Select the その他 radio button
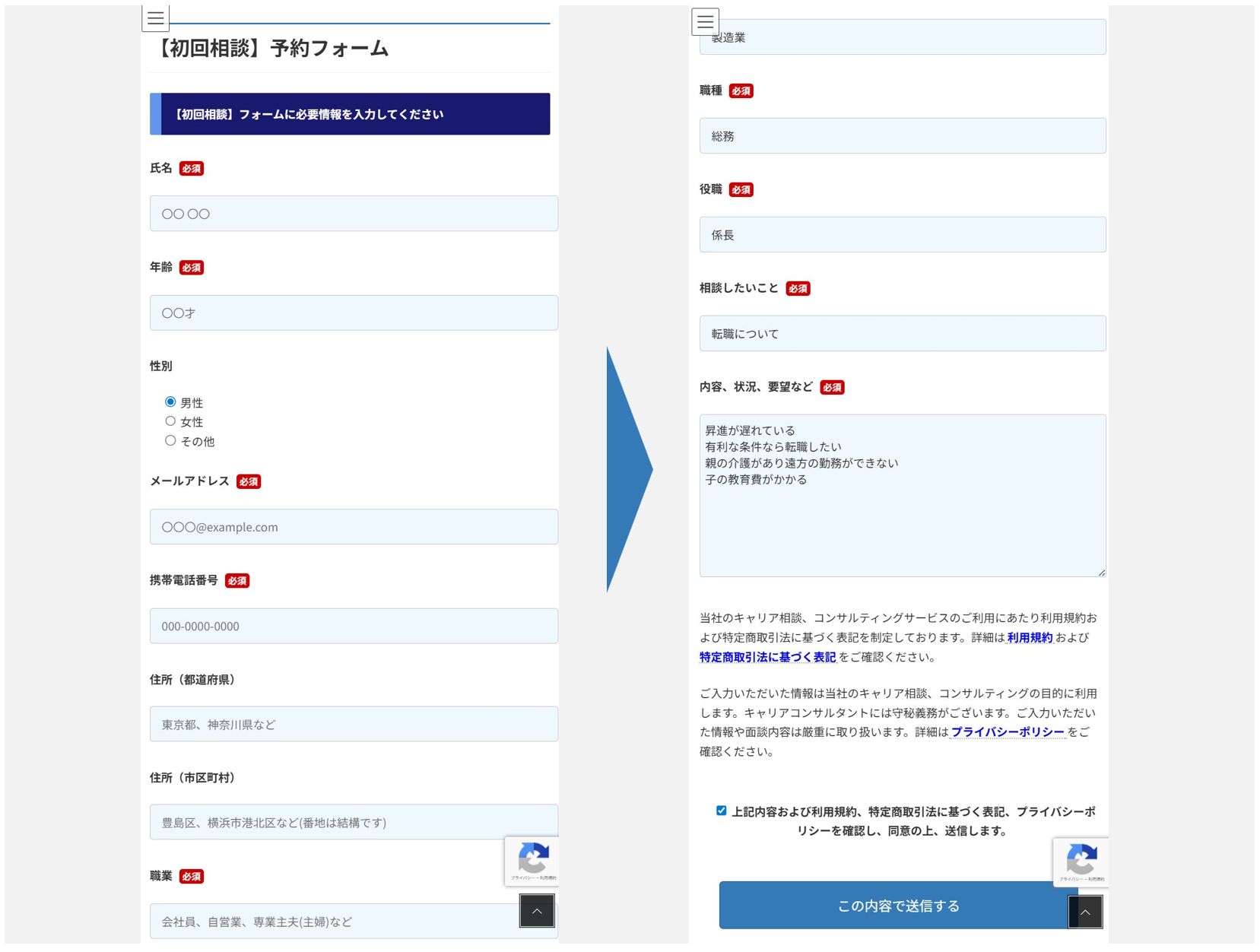Image resolution: width=1260 pixels, height=952 pixels. point(170,441)
